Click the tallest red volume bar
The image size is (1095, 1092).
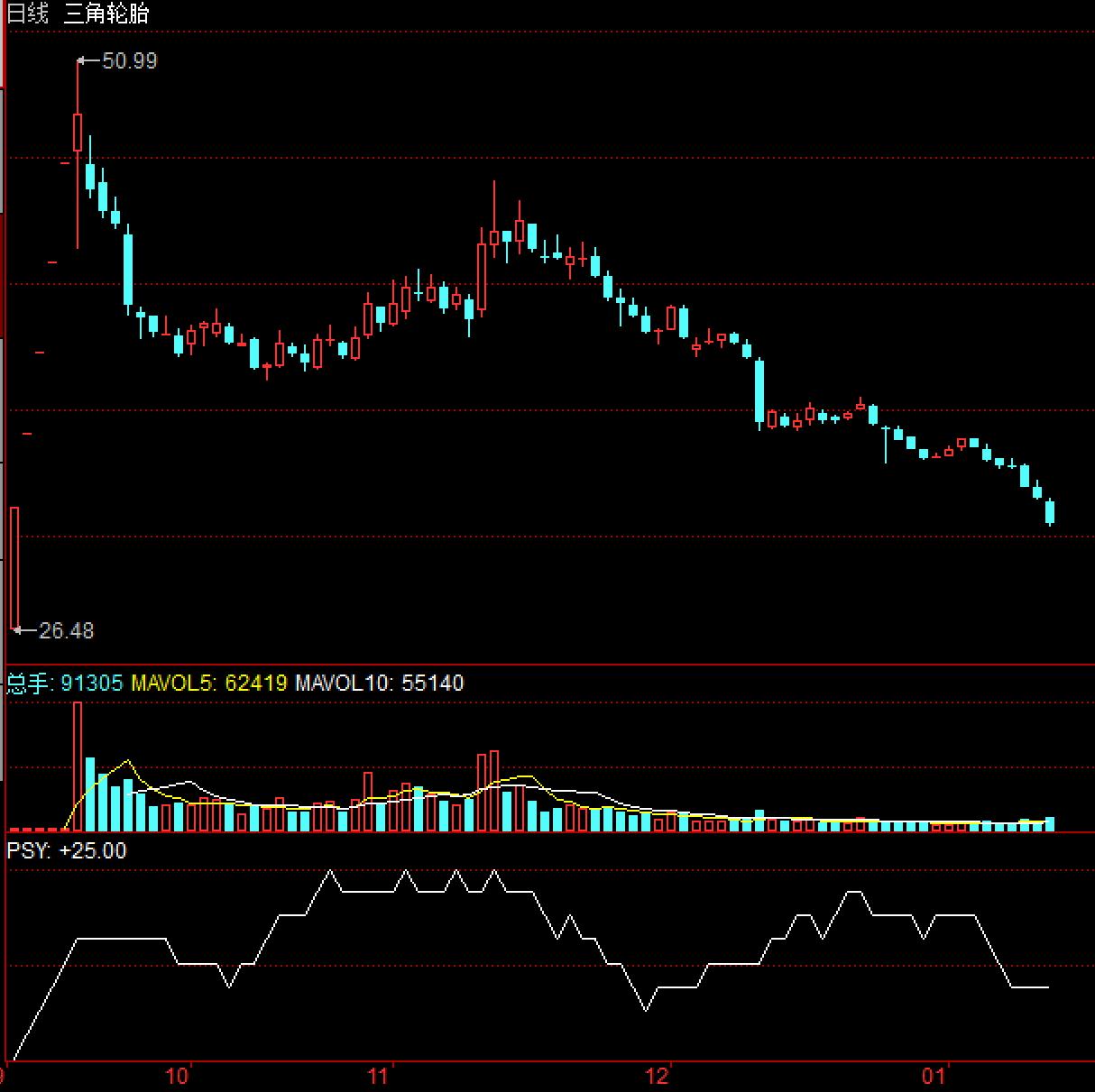[x=78, y=766]
